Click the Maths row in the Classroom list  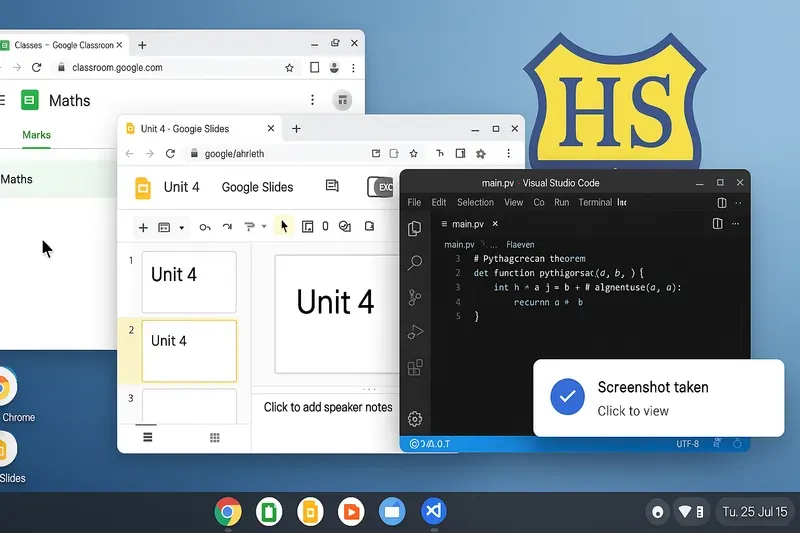(x=58, y=179)
